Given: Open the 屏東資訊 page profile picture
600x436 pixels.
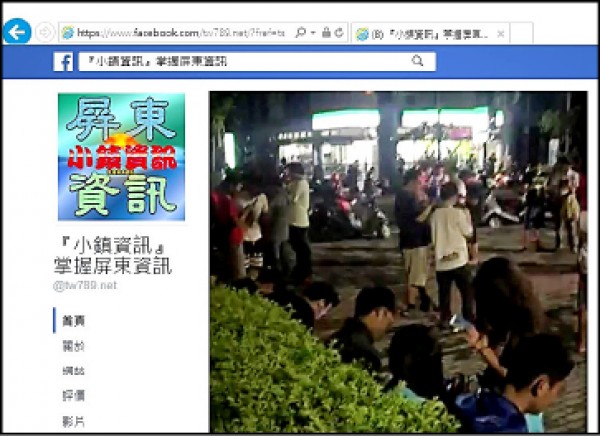Looking at the screenshot, I should click(x=121, y=156).
